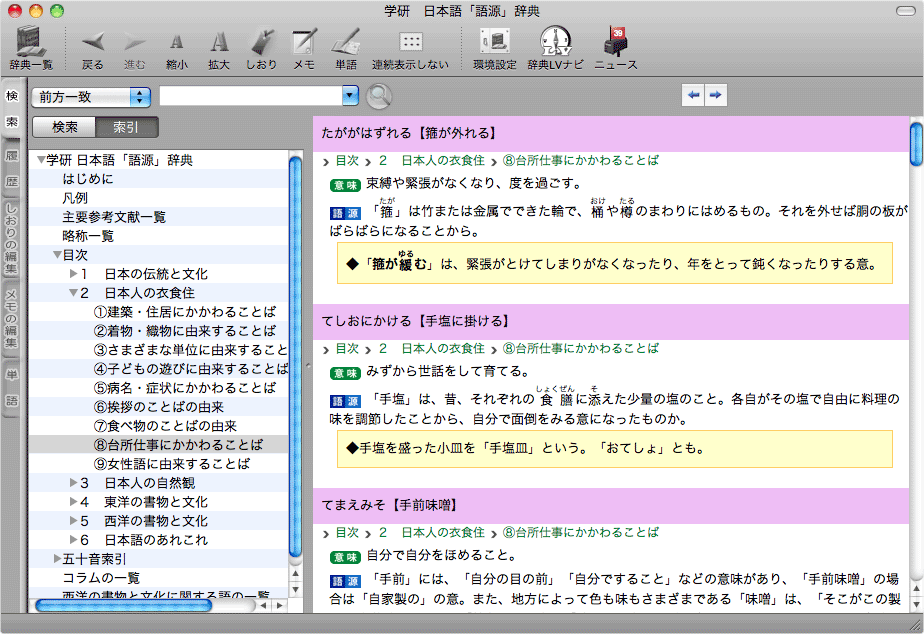Open the ニュース mailbox icon
This screenshot has height=634, width=924.
click(x=616, y=49)
